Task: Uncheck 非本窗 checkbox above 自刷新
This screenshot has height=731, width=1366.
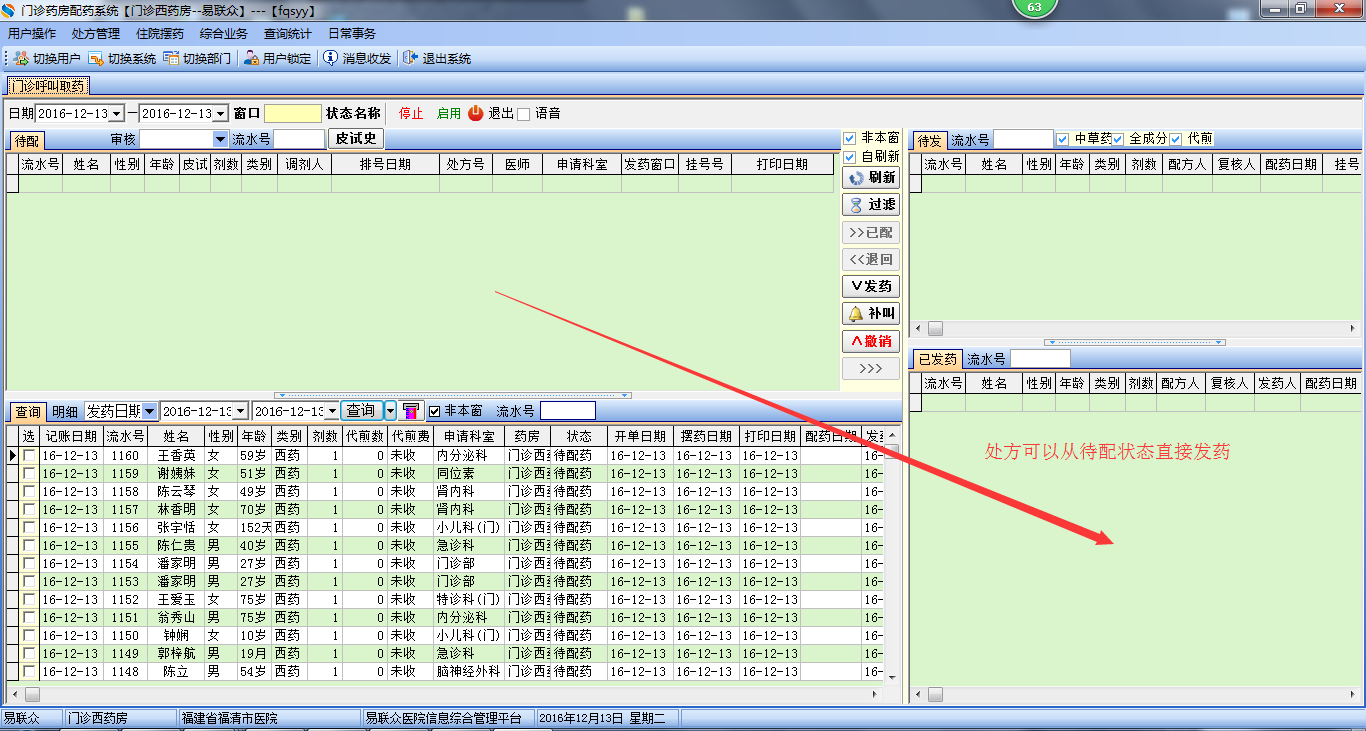Action: pyautogui.click(x=850, y=138)
